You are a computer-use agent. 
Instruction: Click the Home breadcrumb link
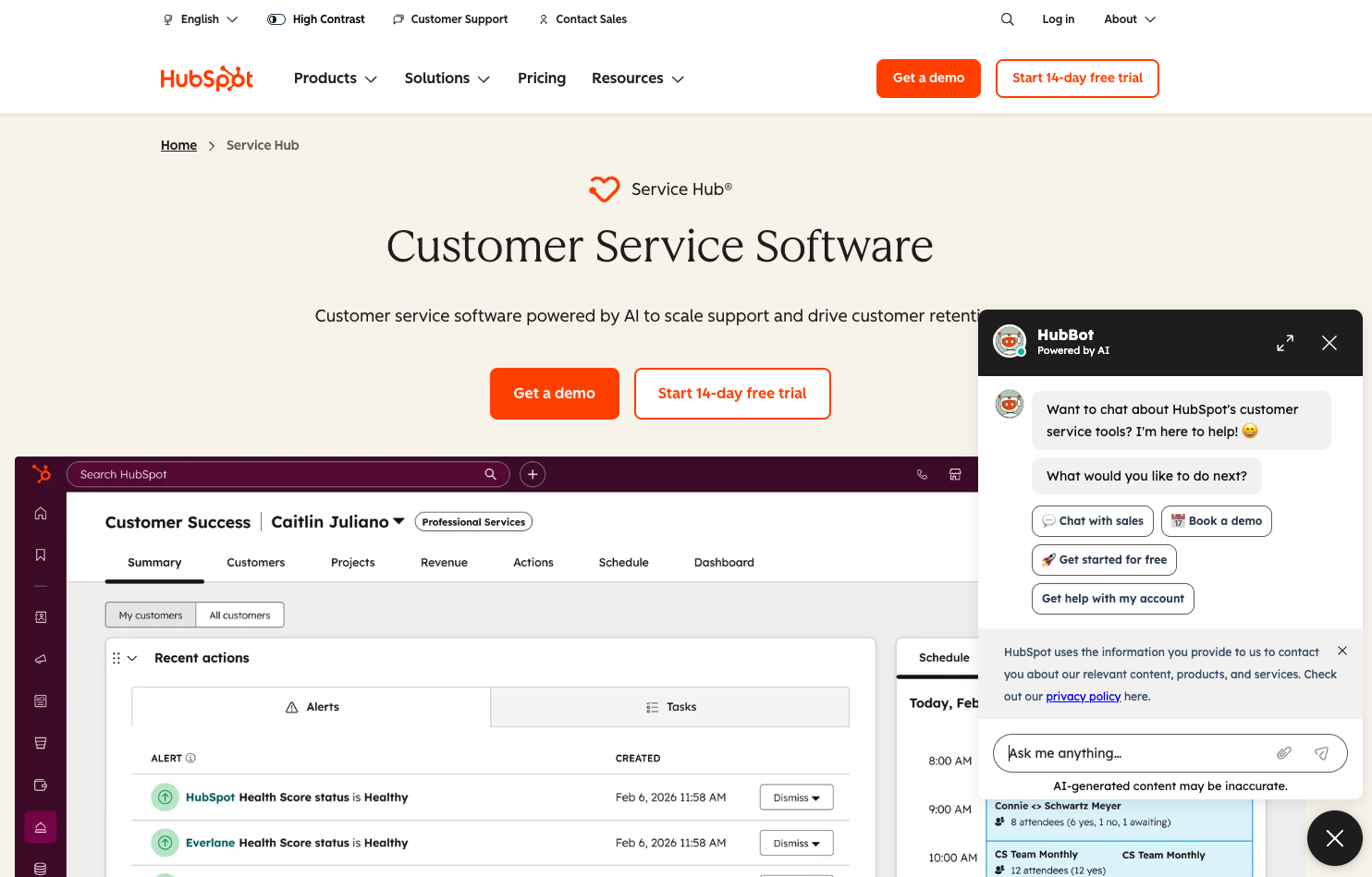(x=178, y=145)
